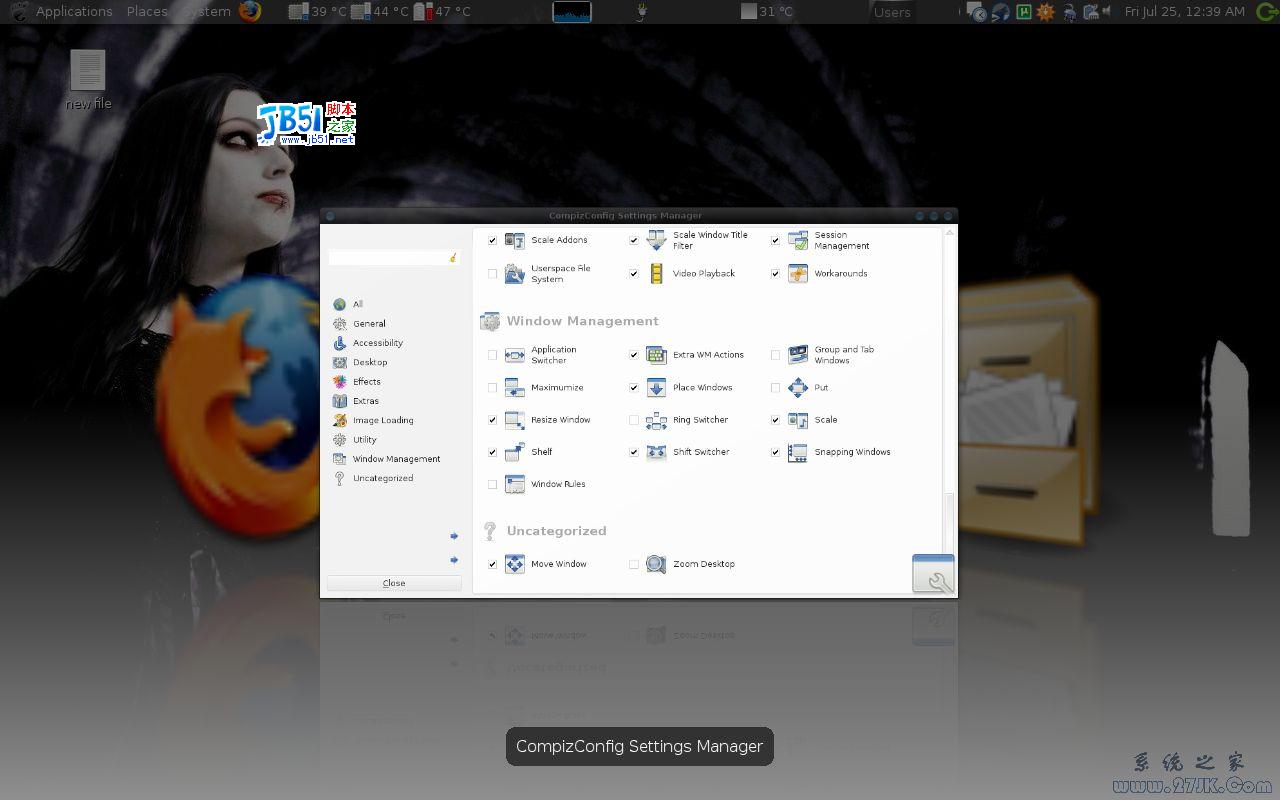
Task: Enable the Group and Tab Windows checkbox
Action: 775,355
